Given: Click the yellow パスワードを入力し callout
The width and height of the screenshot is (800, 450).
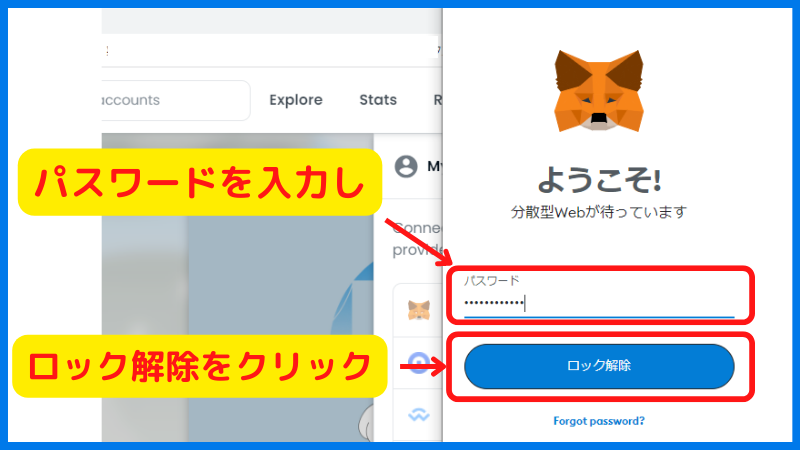Looking at the screenshot, I should click(199, 182).
